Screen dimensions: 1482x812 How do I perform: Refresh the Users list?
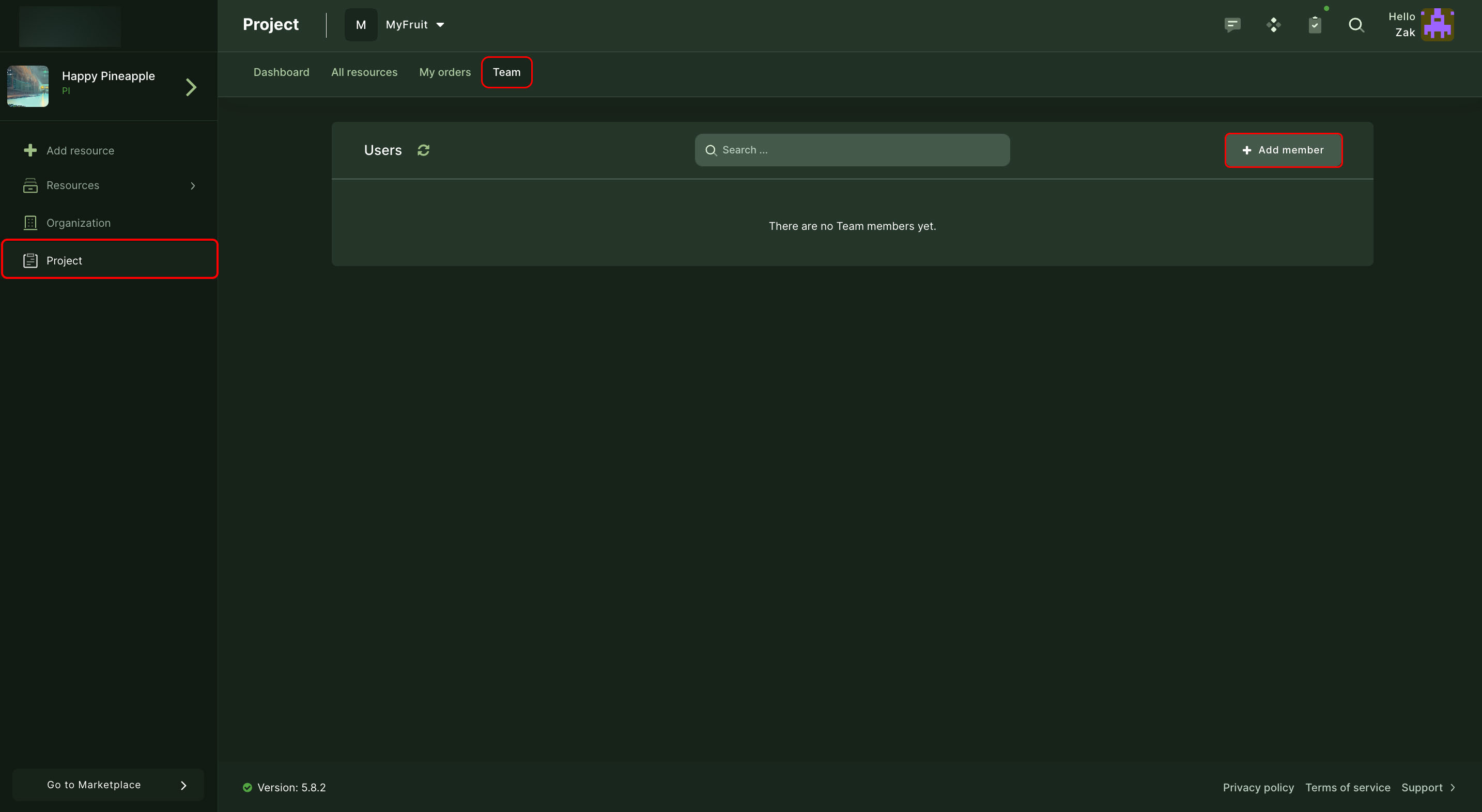[x=423, y=150]
